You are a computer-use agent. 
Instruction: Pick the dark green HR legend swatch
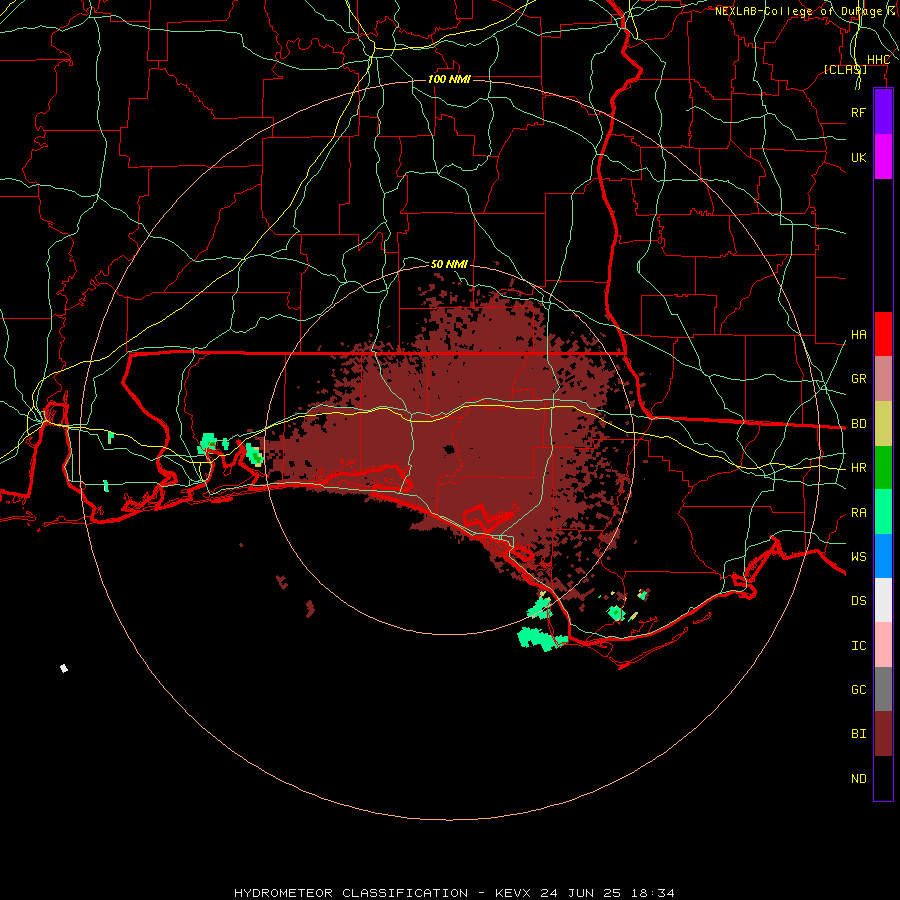[x=883, y=468]
